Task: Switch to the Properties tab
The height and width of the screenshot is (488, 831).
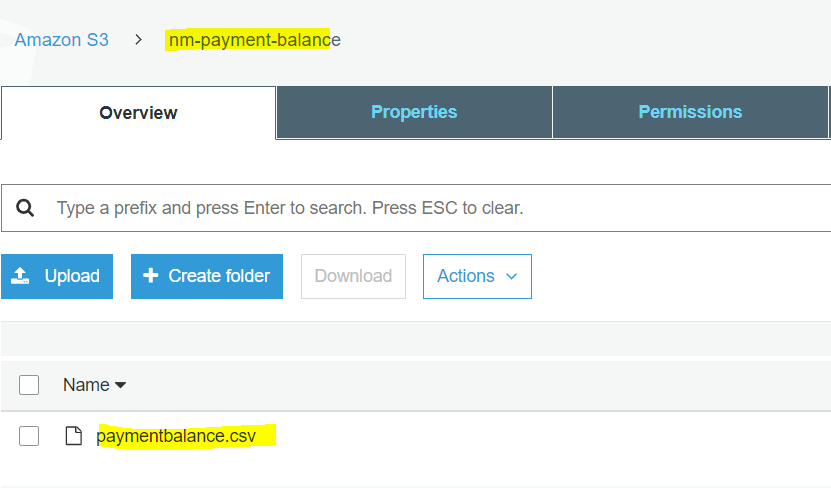Action: click(x=414, y=112)
